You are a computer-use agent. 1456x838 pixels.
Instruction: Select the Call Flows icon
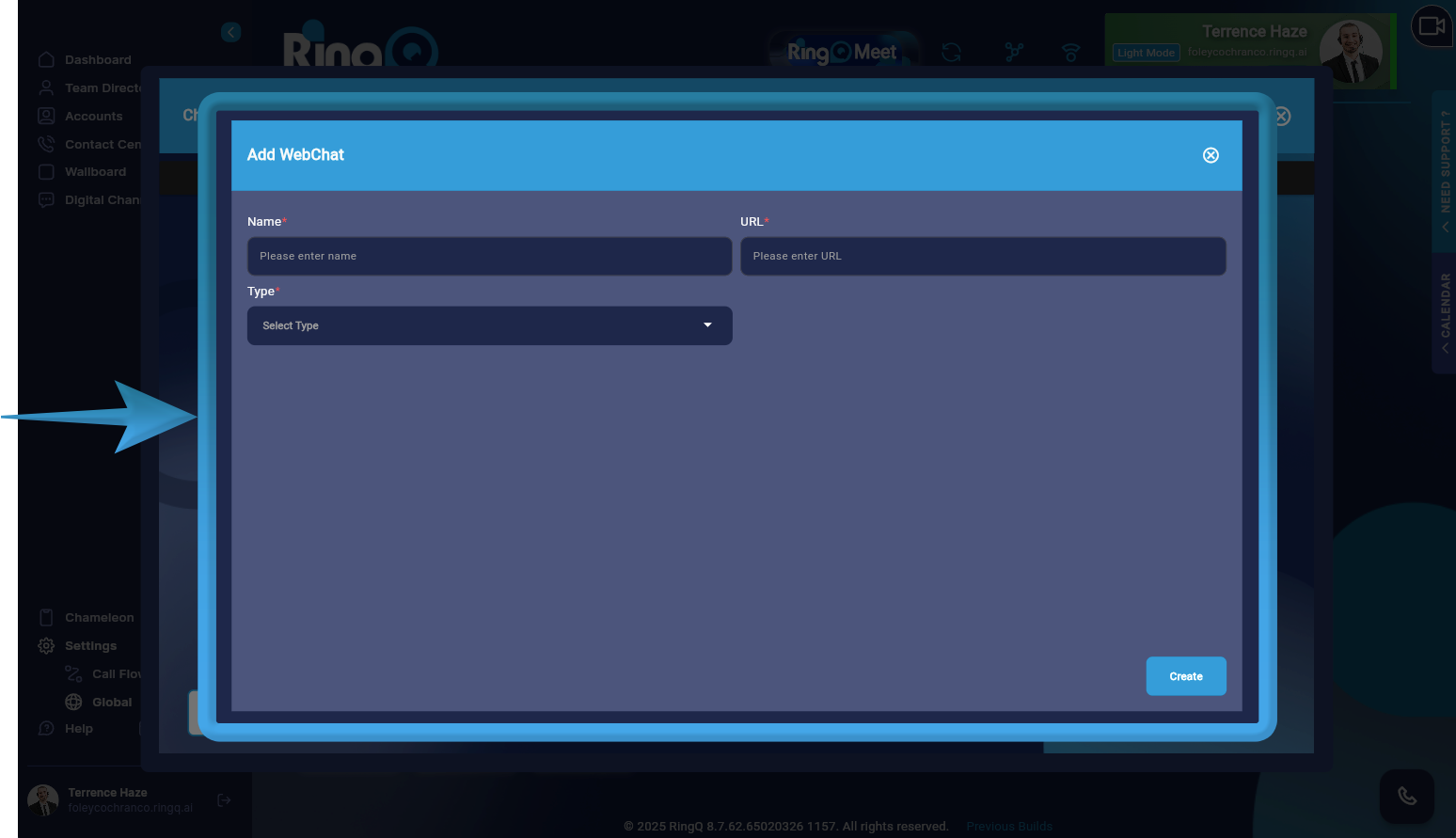[x=73, y=673]
